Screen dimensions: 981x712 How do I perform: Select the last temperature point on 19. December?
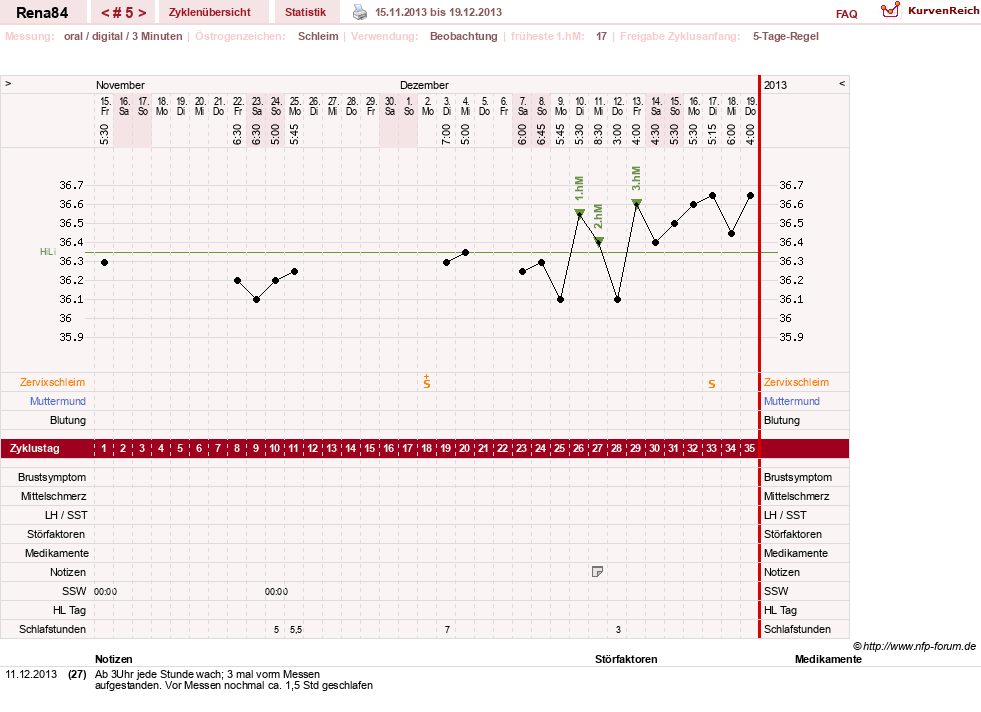pyautogui.click(x=751, y=196)
